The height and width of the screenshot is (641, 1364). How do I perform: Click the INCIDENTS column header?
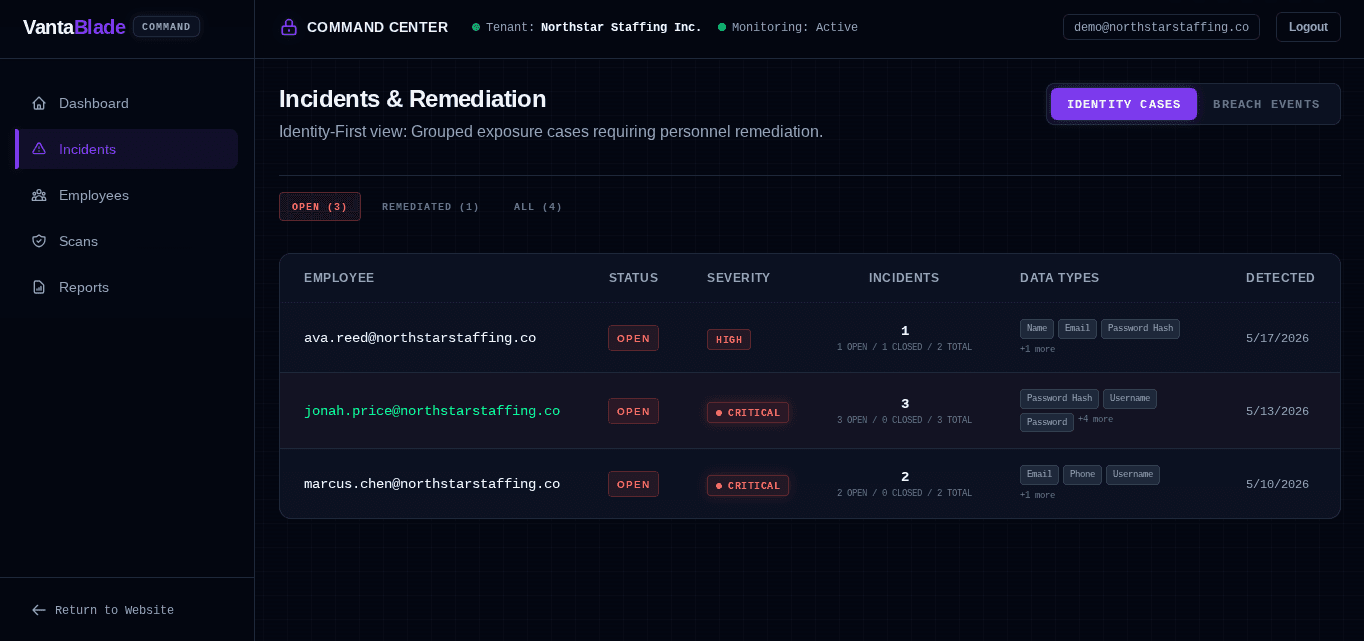(904, 278)
